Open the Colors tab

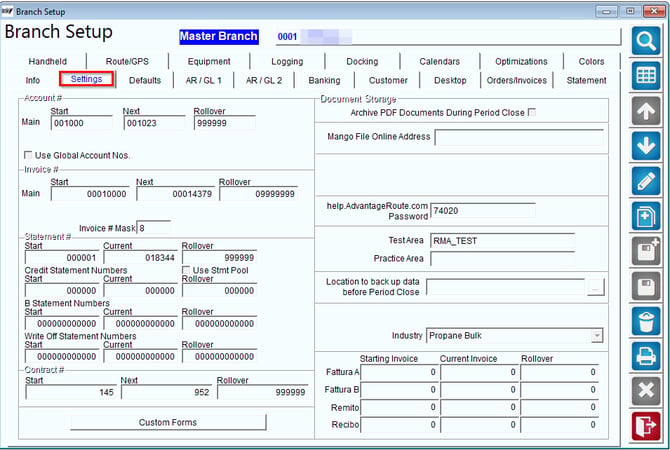tap(591, 62)
